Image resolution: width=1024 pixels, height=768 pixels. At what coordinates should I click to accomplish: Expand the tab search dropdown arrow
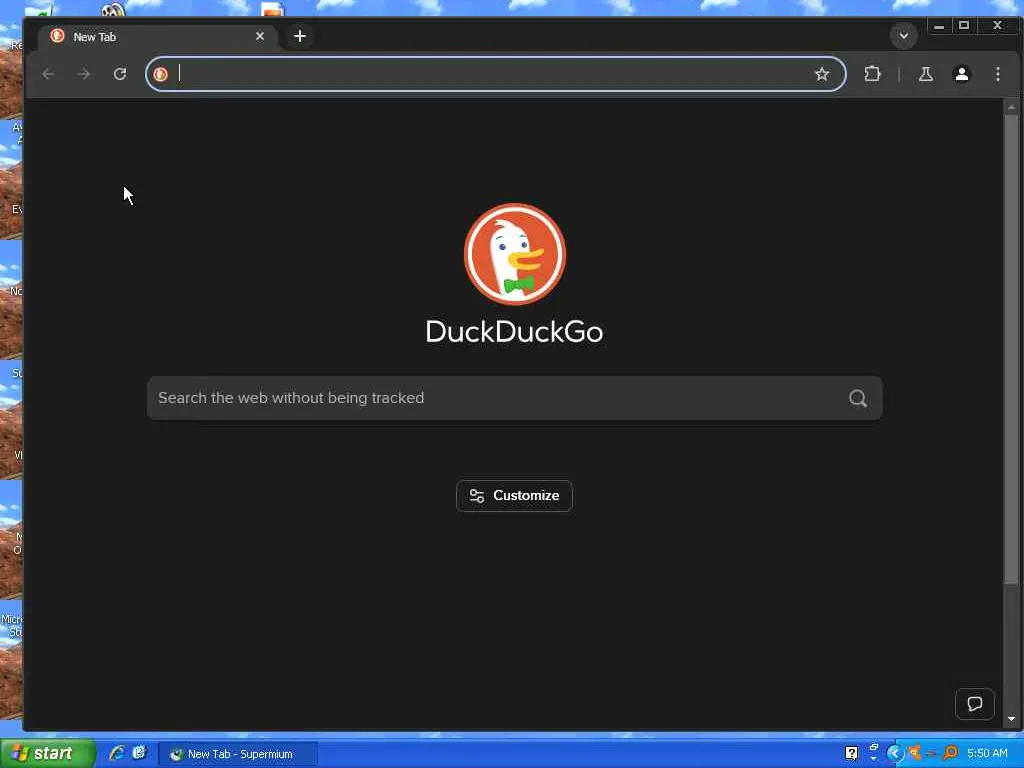904,35
